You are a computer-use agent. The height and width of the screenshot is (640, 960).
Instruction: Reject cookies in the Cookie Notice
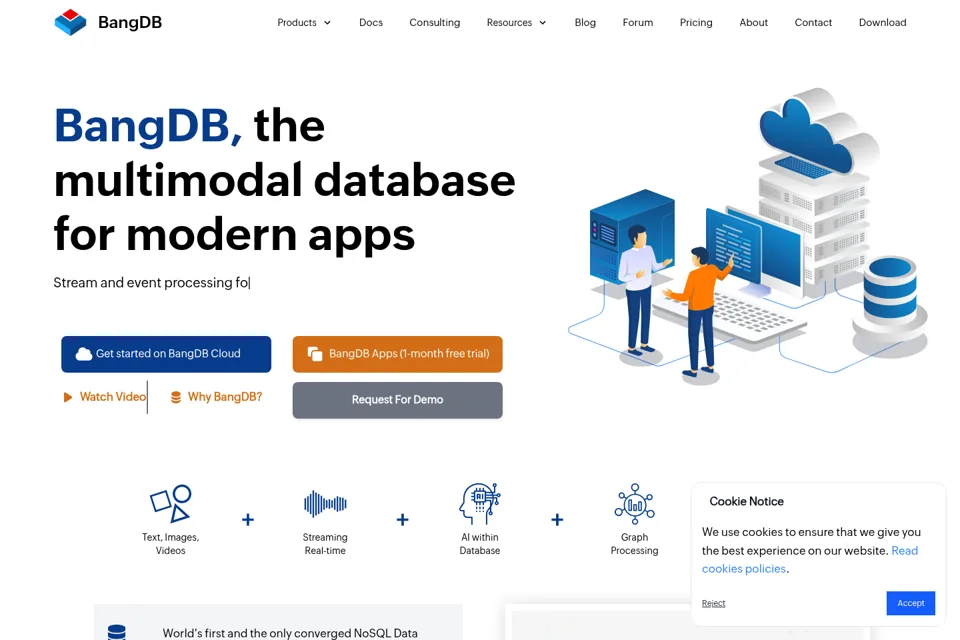pos(713,603)
